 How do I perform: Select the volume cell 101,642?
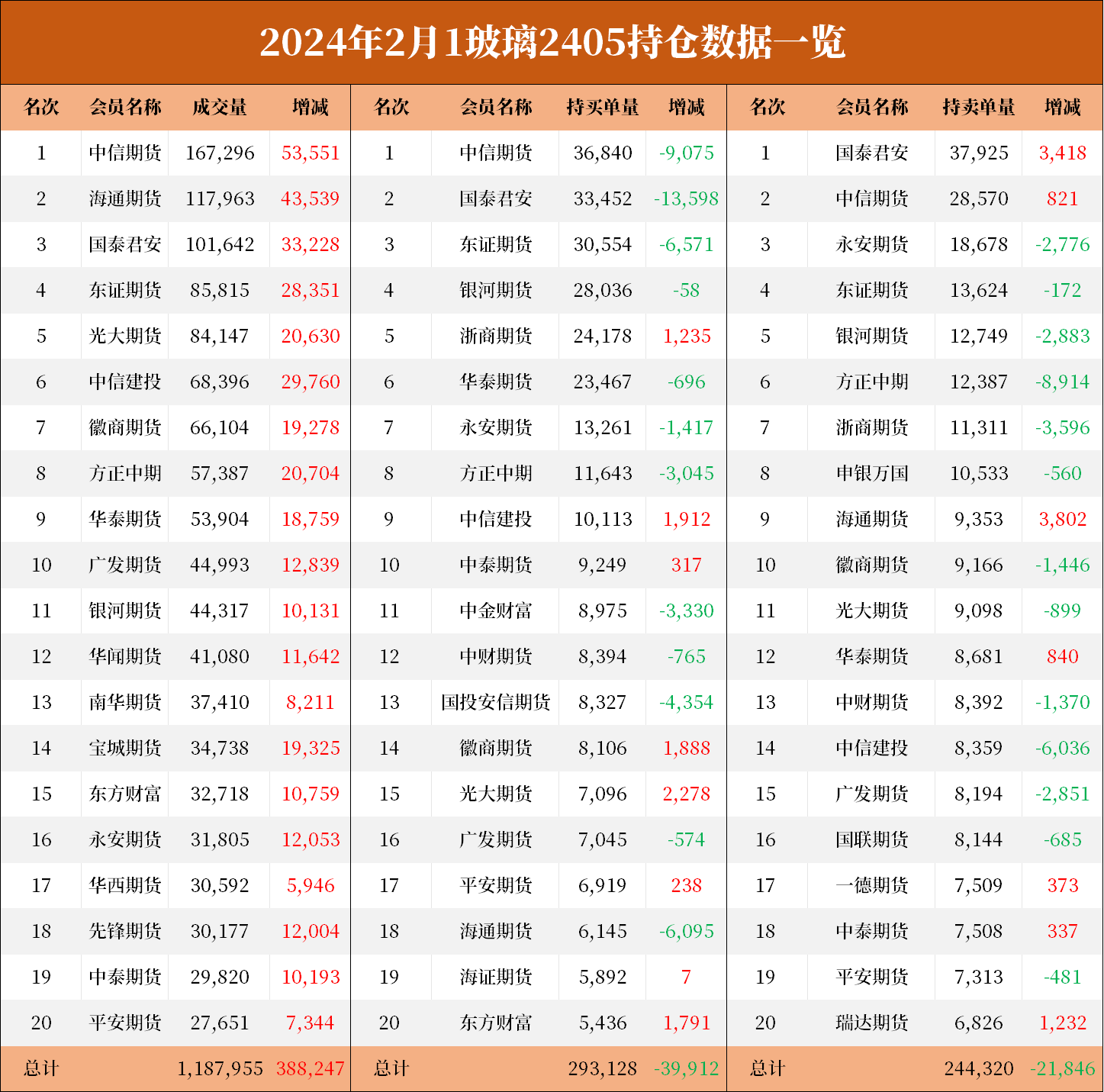(x=220, y=244)
